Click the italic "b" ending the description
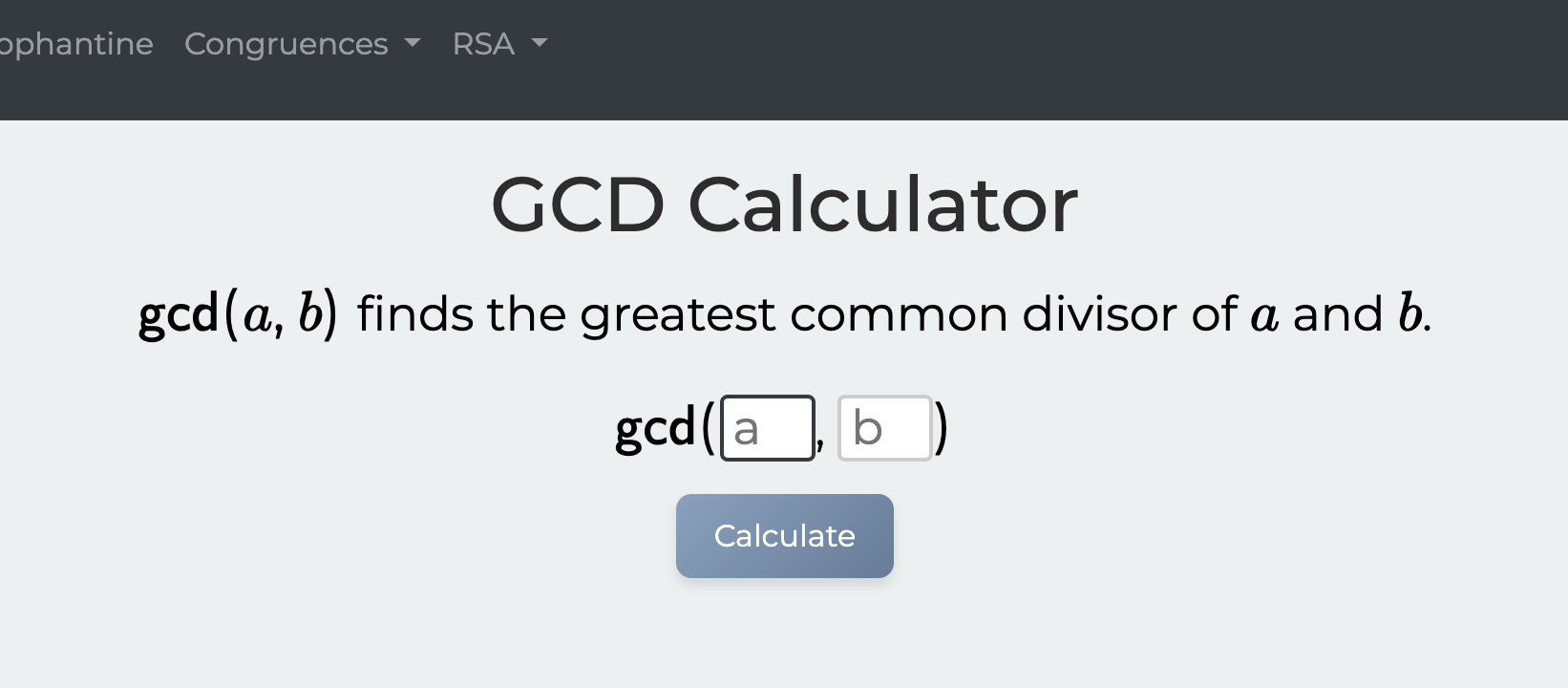 pyautogui.click(x=1409, y=314)
